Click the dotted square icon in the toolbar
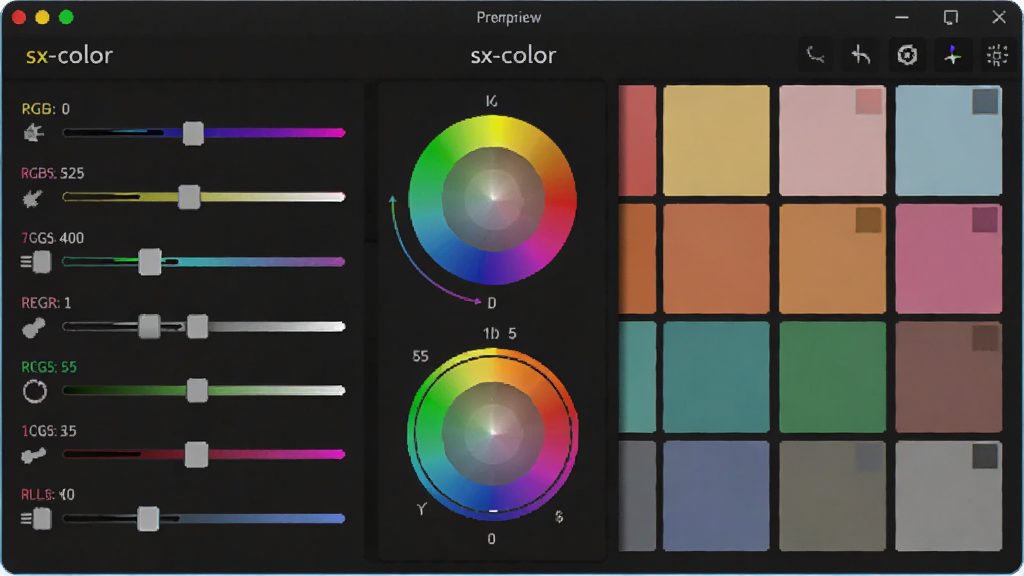The width and height of the screenshot is (1024, 576). click(997, 55)
